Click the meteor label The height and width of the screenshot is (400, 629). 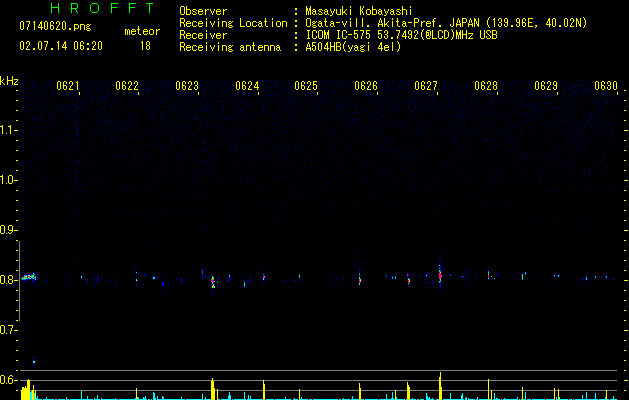pos(142,31)
